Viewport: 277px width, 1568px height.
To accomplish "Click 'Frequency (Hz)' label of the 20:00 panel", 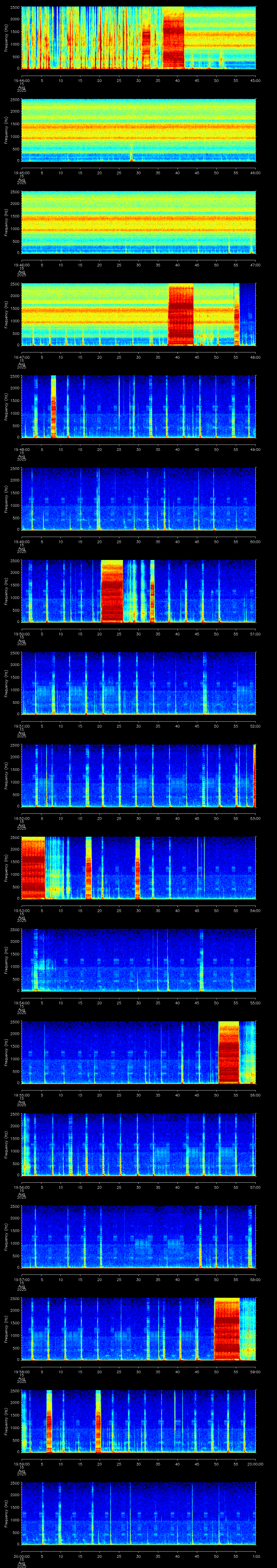I will pos(7,1513).
